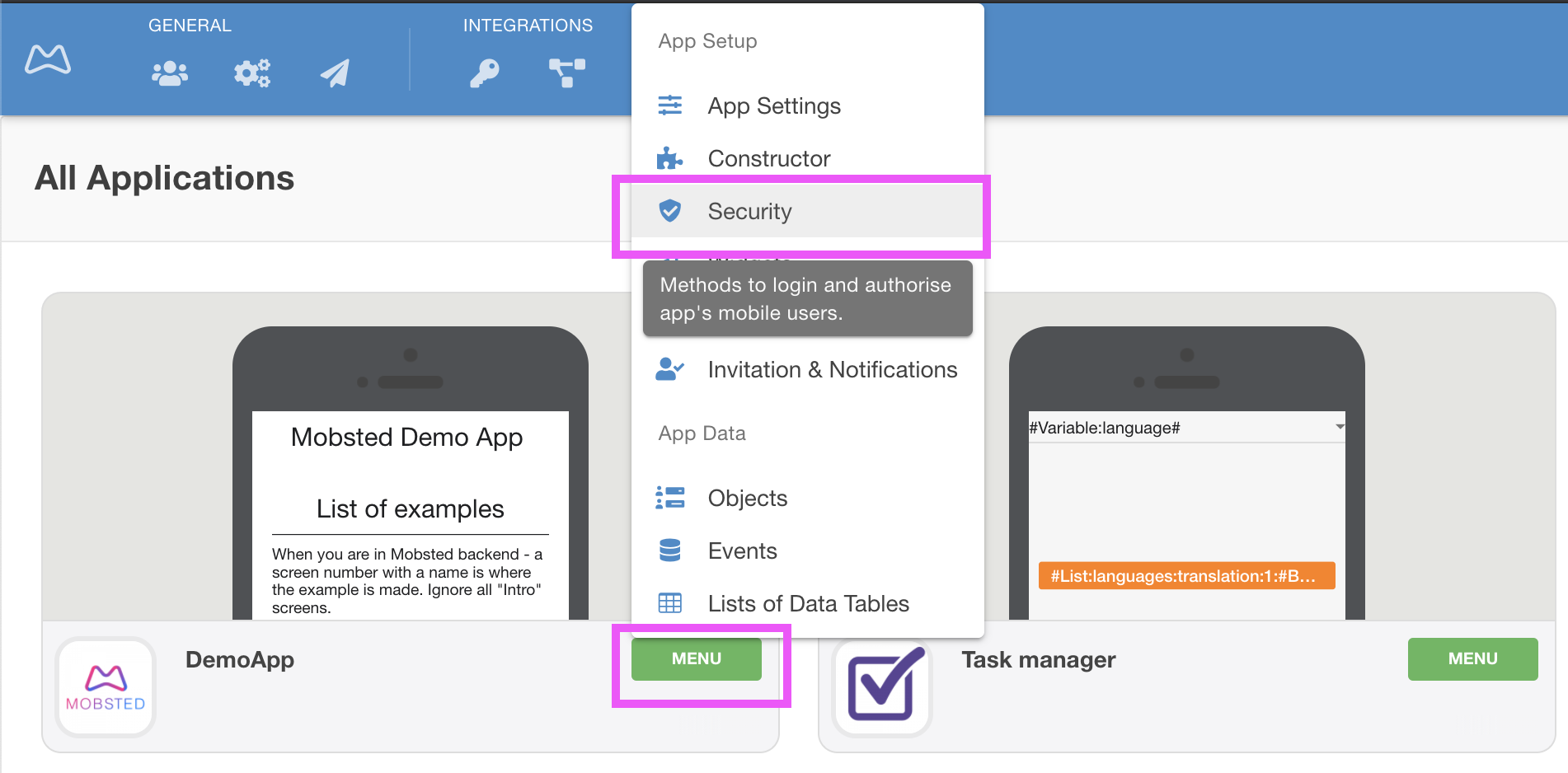Open Events from the App Data section
The width and height of the screenshot is (1568, 773).
click(x=808, y=550)
